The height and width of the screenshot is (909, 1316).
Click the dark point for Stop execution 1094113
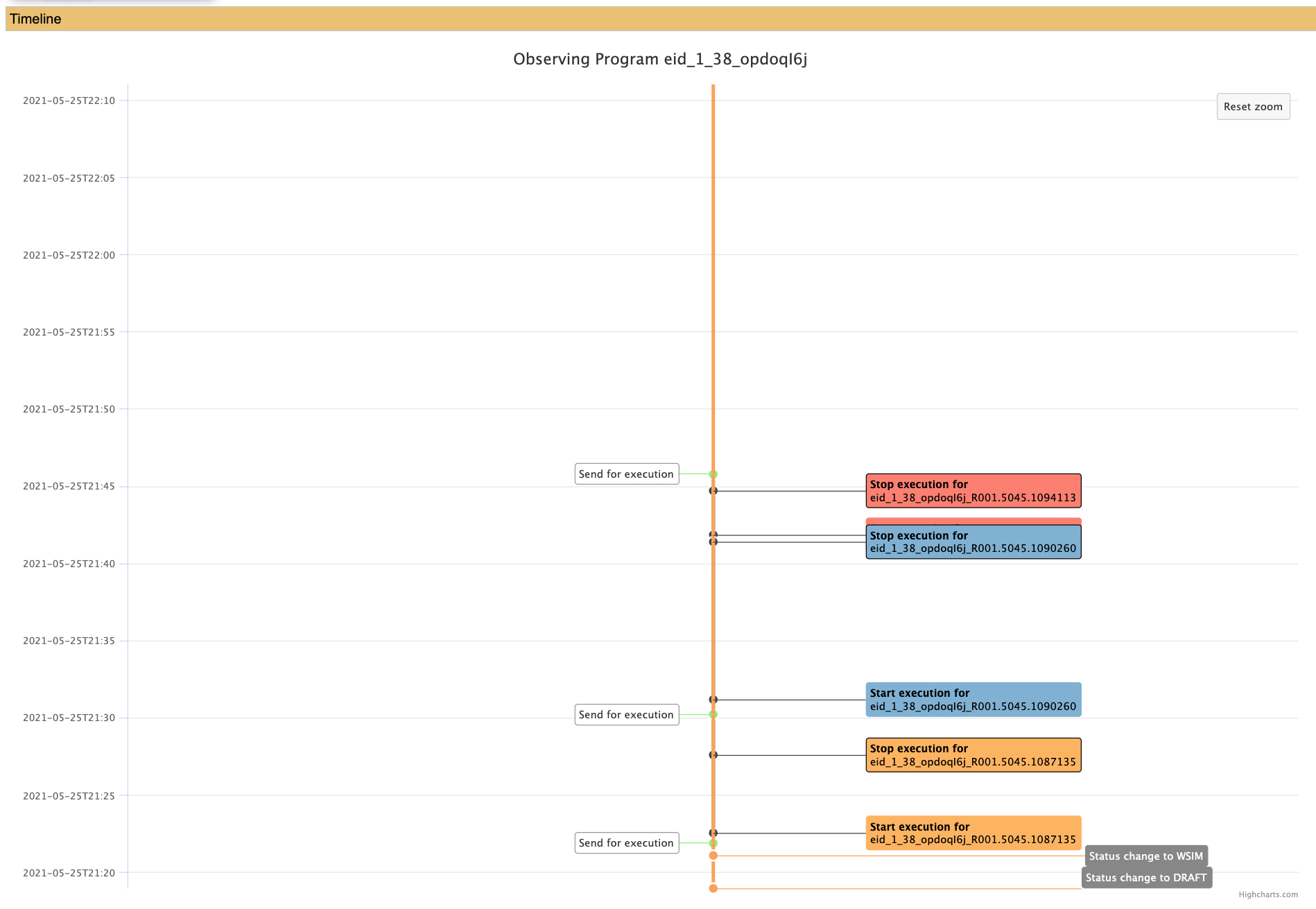[x=713, y=491]
